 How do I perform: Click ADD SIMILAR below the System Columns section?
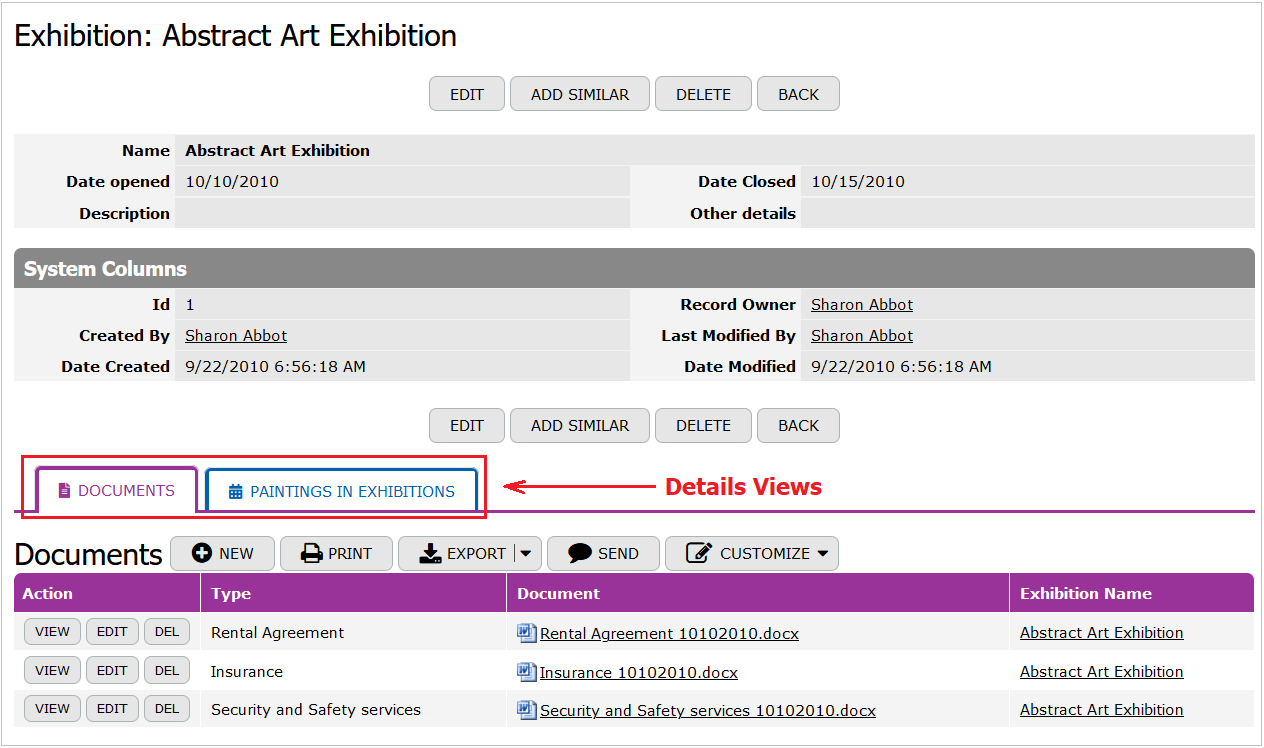click(580, 425)
